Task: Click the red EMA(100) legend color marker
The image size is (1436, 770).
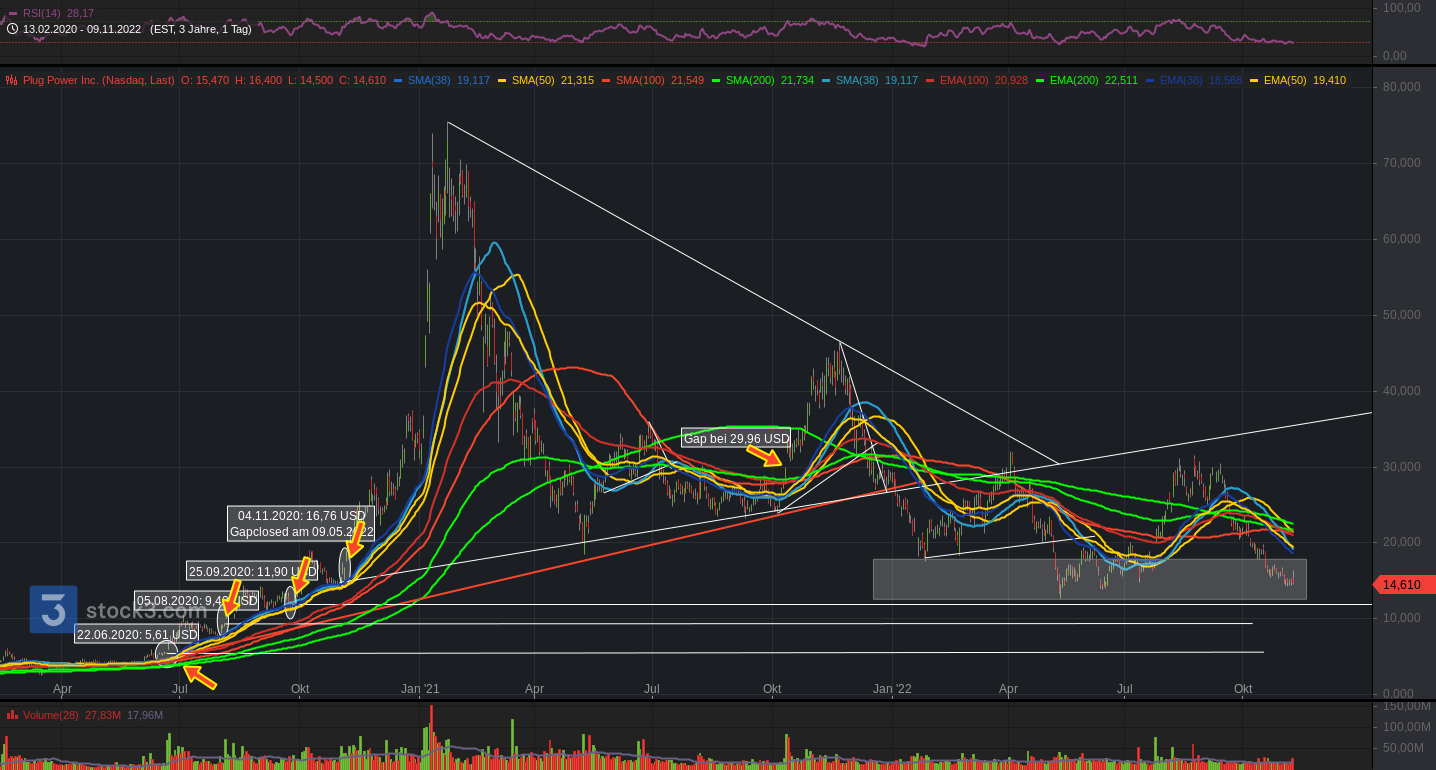Action: [931, 80]
